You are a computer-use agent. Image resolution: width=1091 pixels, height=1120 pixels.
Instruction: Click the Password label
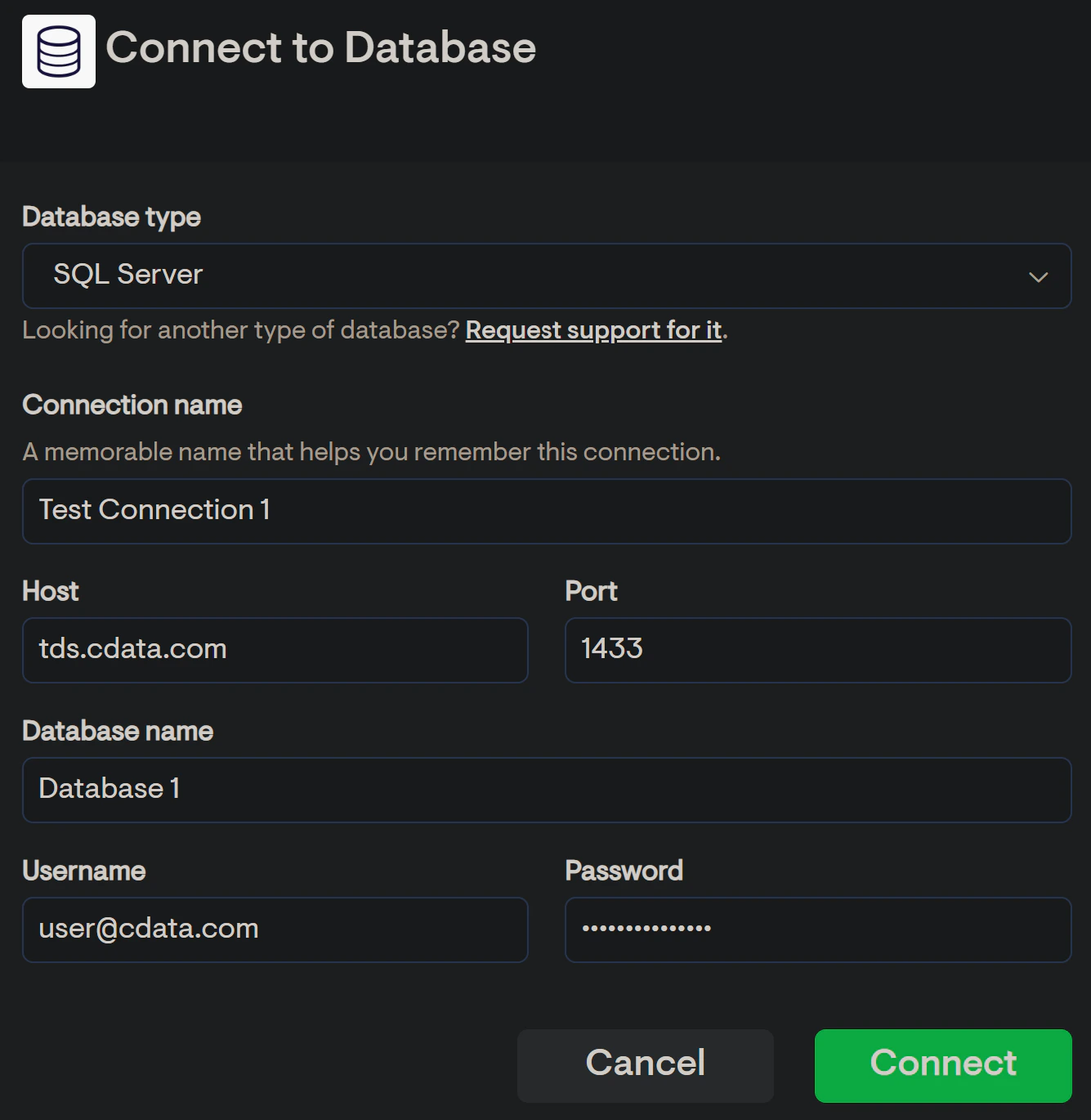tap(624, 870)
